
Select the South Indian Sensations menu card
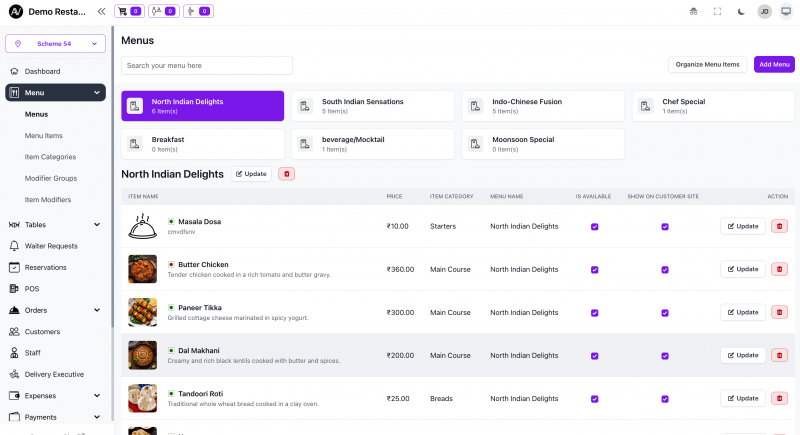[372, 106]
